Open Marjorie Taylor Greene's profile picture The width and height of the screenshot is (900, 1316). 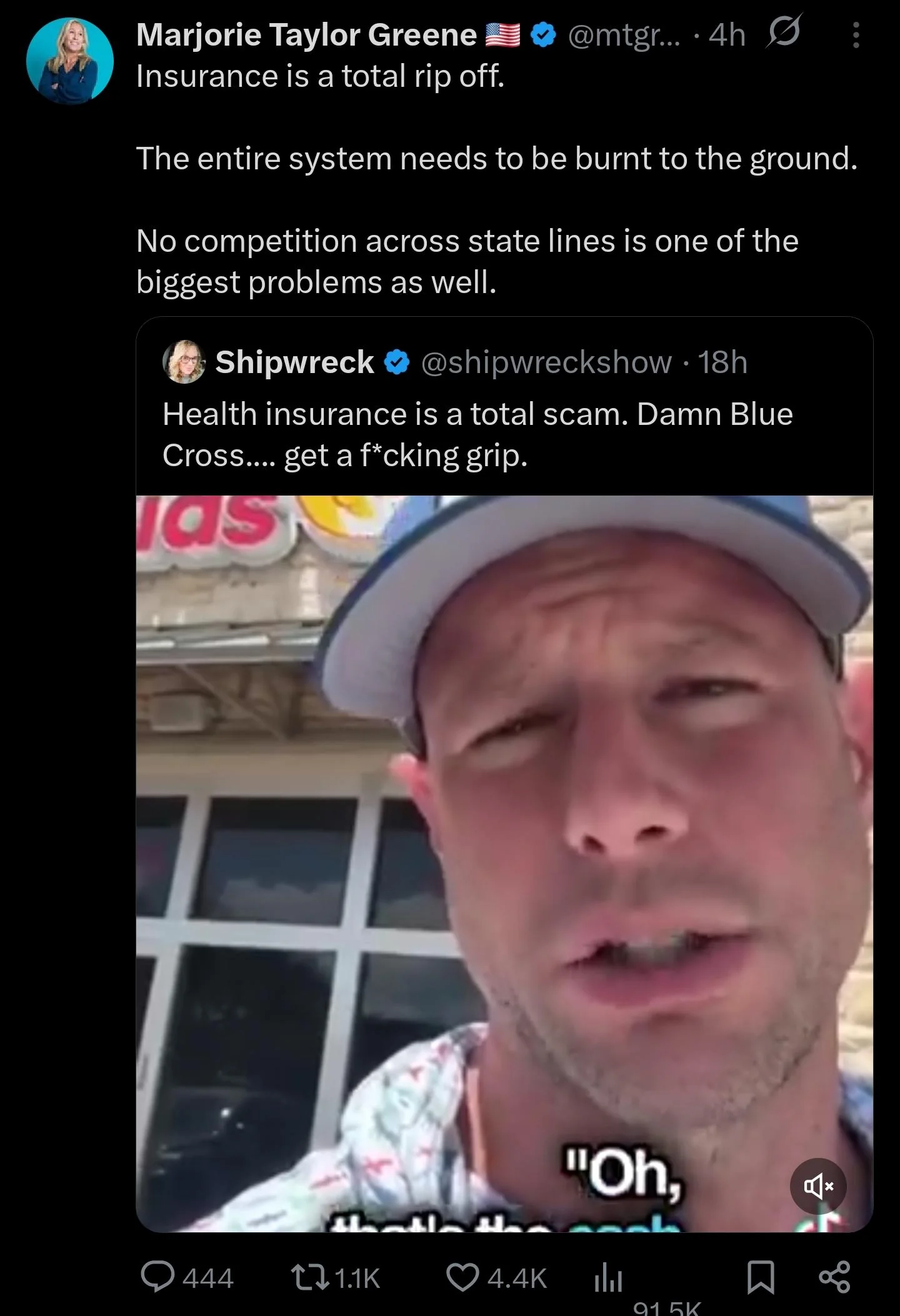coord(69,61)
